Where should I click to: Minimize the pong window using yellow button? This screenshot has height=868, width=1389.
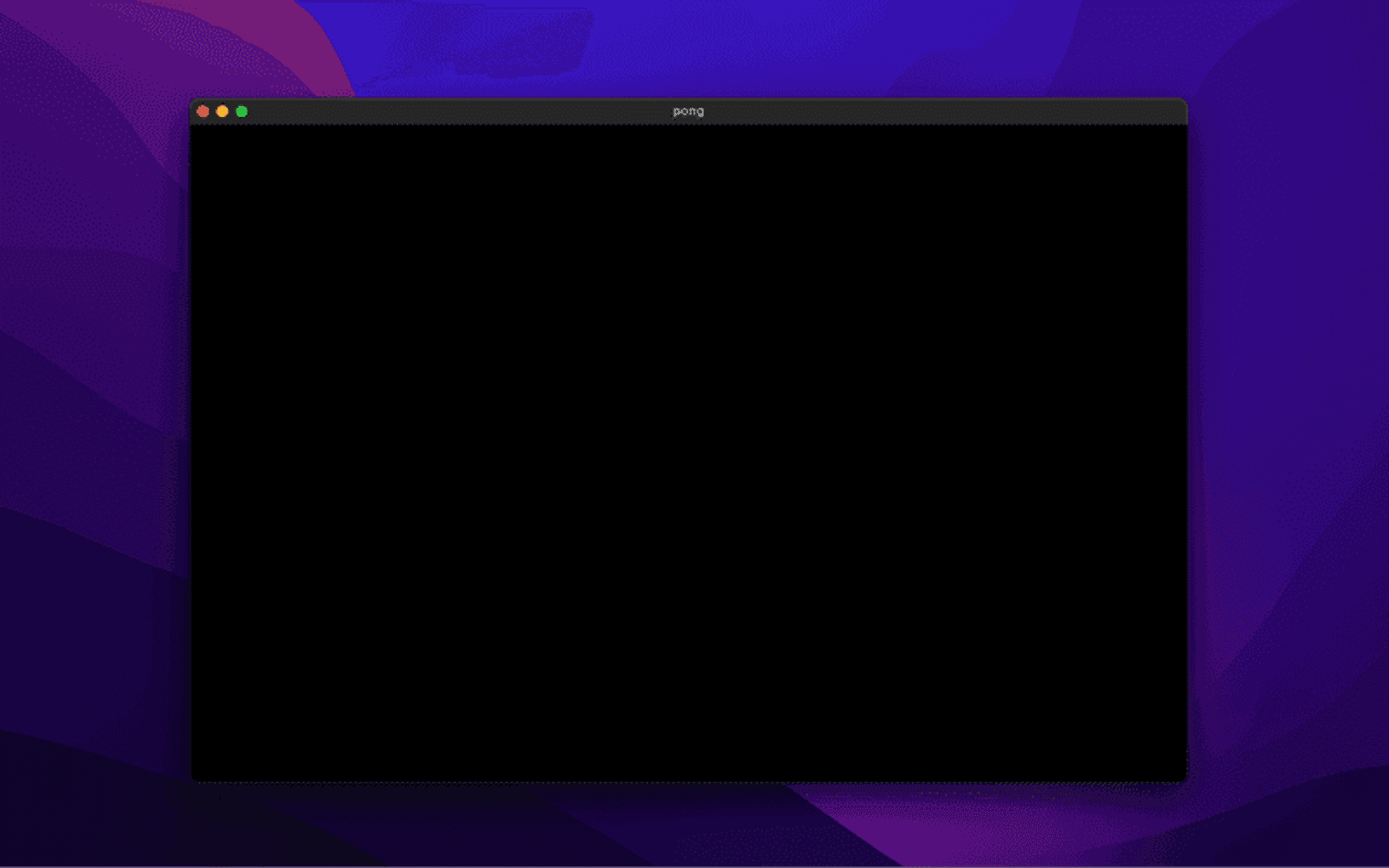click(x=222, y=111)
